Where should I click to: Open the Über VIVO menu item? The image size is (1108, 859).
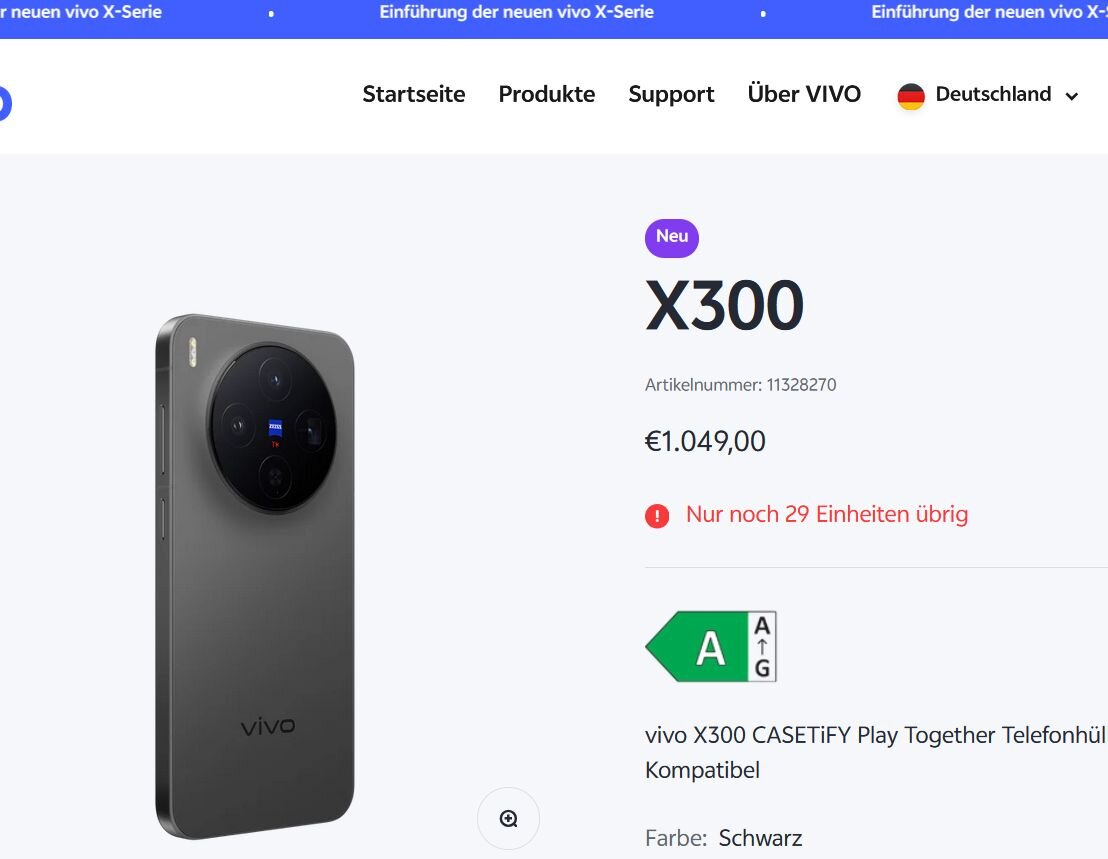pos(804,94)
